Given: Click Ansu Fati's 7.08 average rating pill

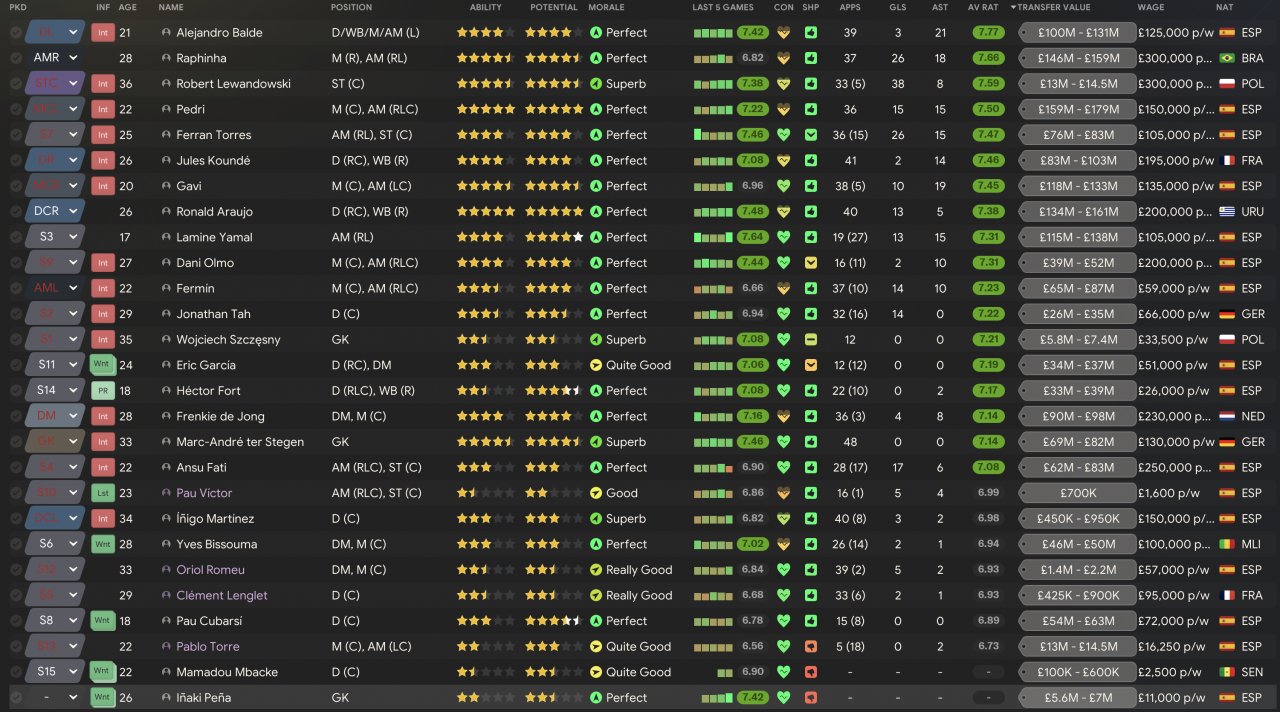Looking at the screenshot, I should pyautogui.click(x=989, y=467).
